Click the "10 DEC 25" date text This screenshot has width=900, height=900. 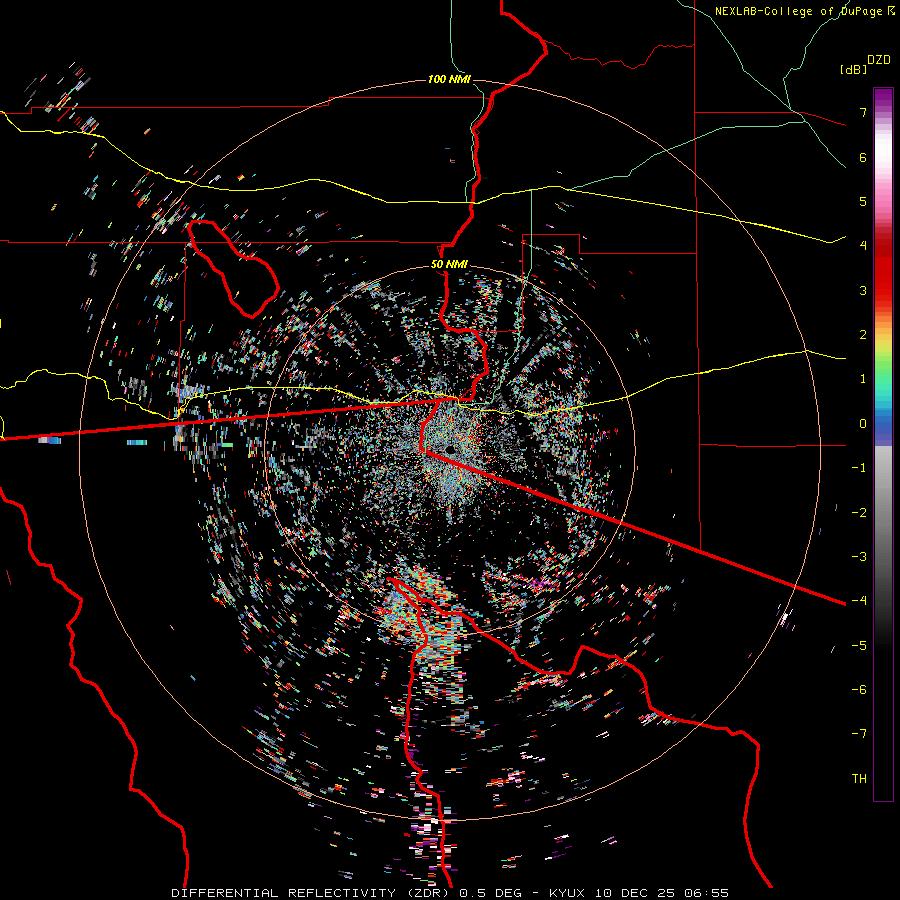click(x=635, y=893)
